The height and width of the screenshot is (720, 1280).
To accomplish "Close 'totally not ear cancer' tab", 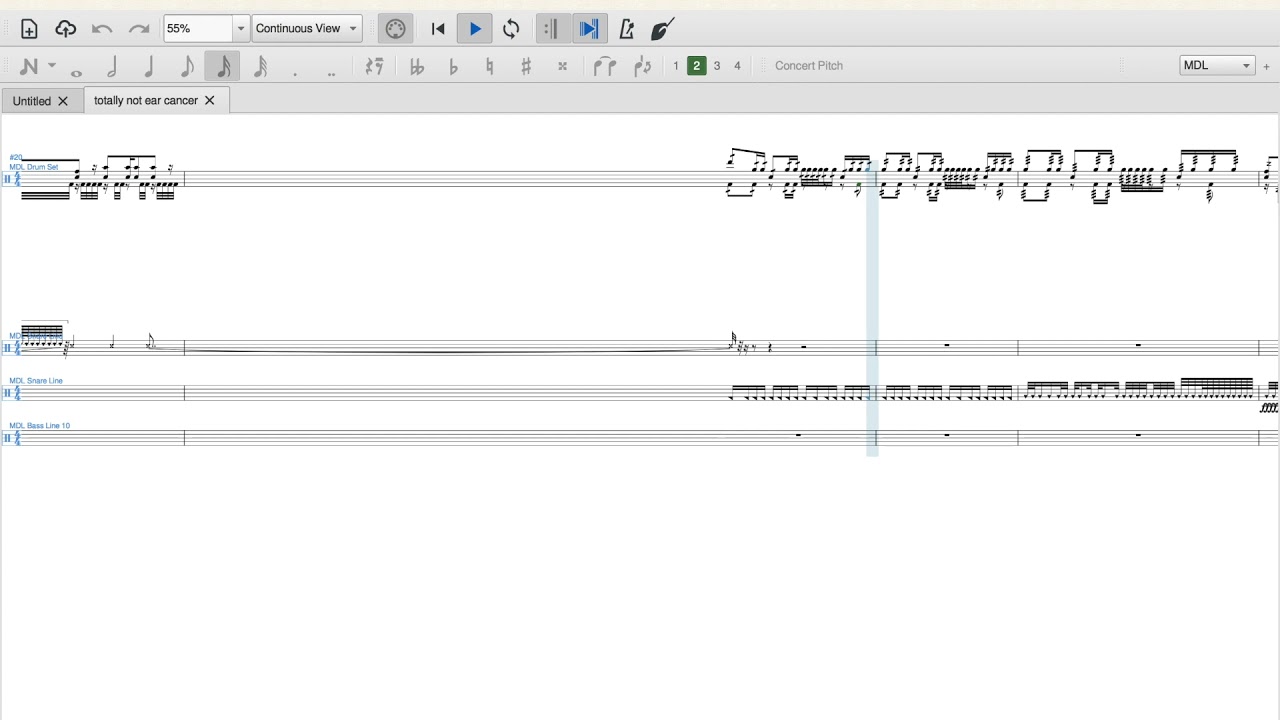I will (210, 101).
